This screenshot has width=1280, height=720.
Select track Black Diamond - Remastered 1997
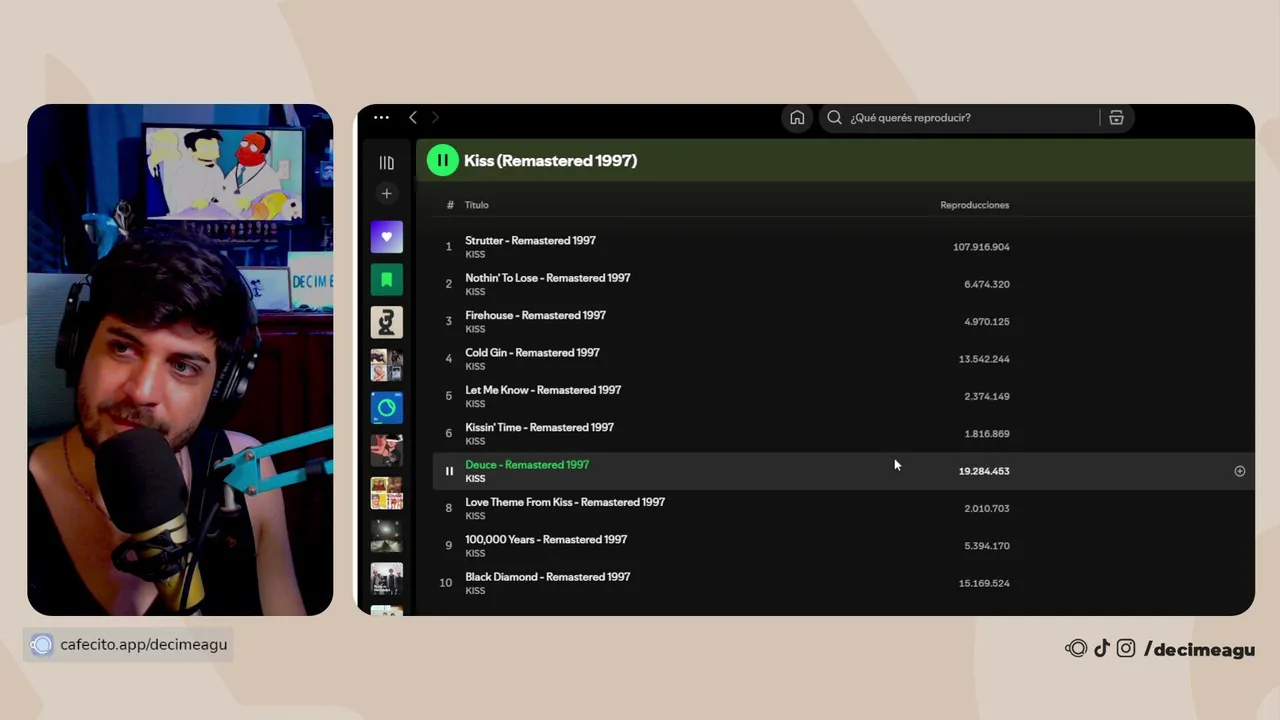(548, 577)
